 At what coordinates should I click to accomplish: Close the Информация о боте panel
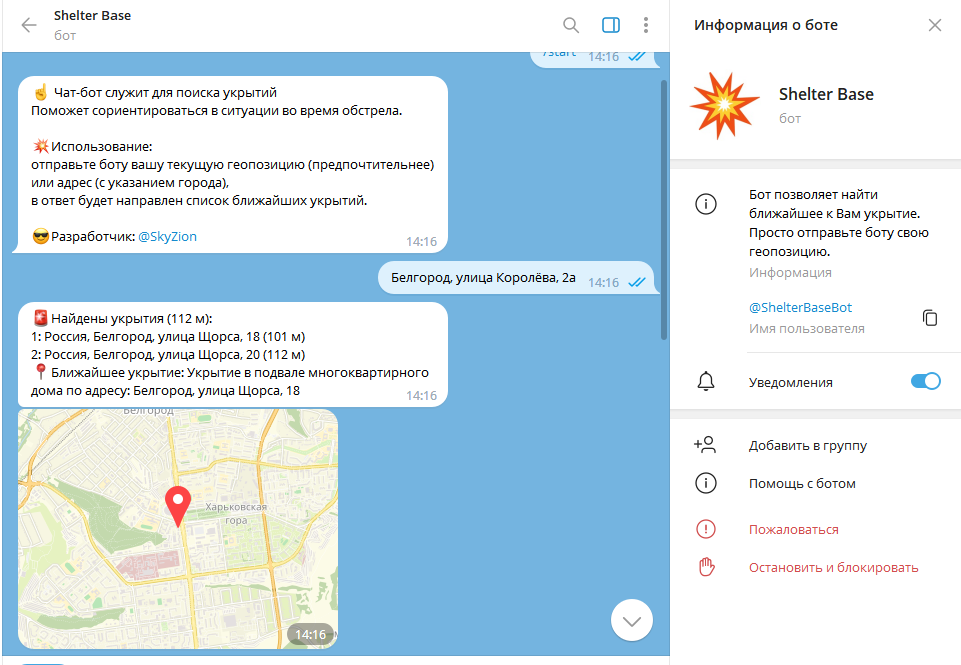pos(935,25)
